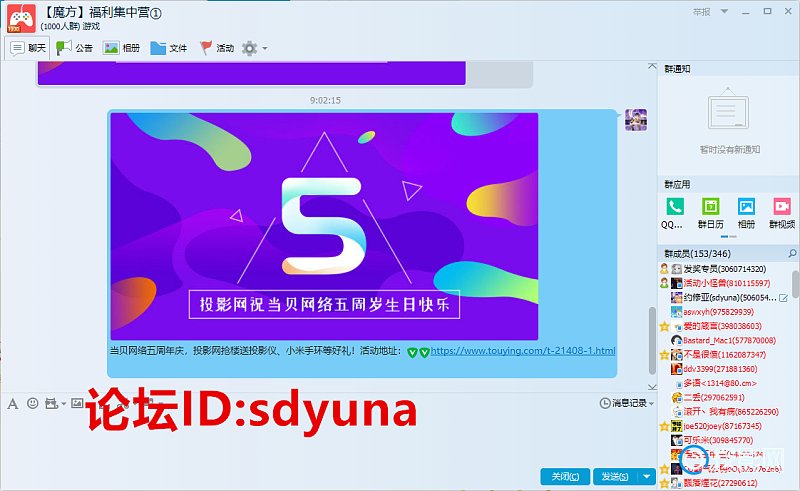
Task: Open the 群日历 calendar app
Action: pos(710,214)
